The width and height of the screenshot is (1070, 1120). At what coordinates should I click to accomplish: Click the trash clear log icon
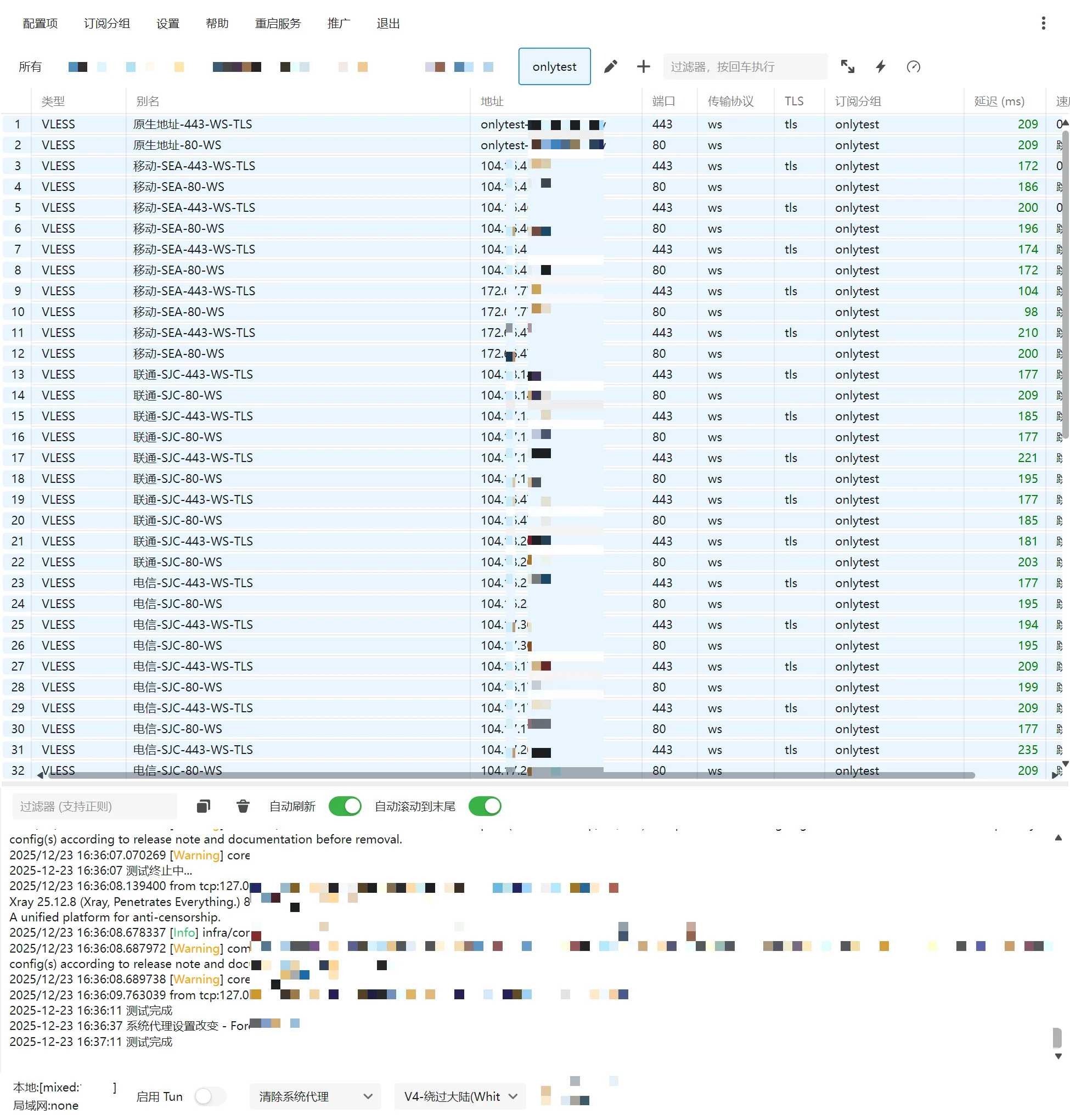coord(243,806)
